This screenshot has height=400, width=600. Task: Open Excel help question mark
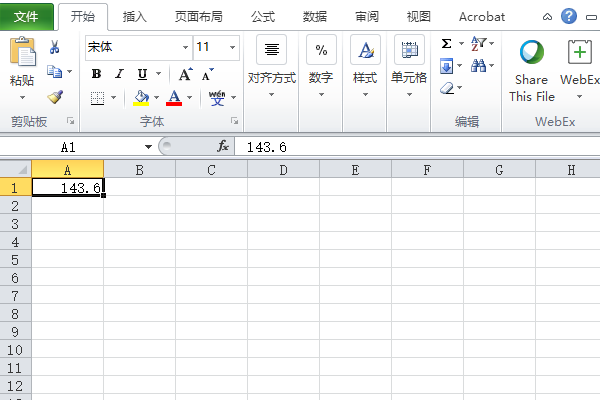[x=569, y=16]
